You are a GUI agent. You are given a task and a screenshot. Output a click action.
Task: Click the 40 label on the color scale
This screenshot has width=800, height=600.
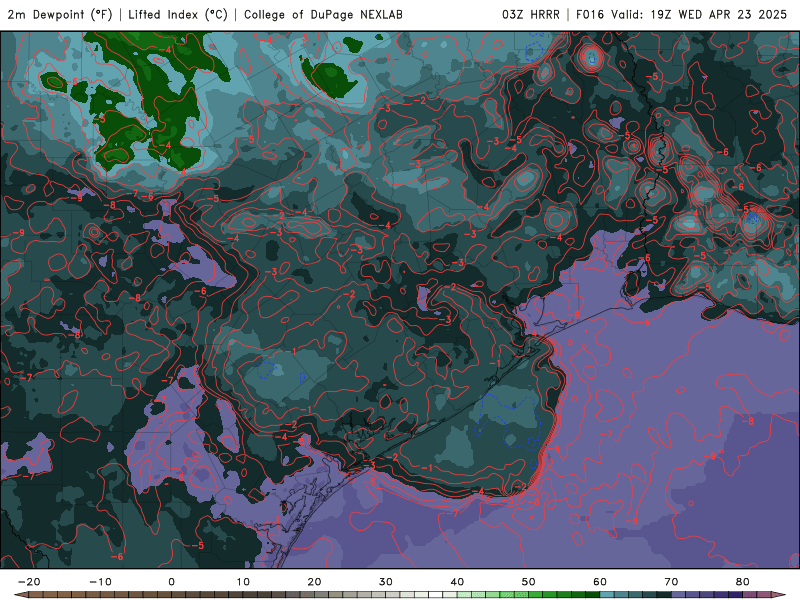[x=457, y=582]
